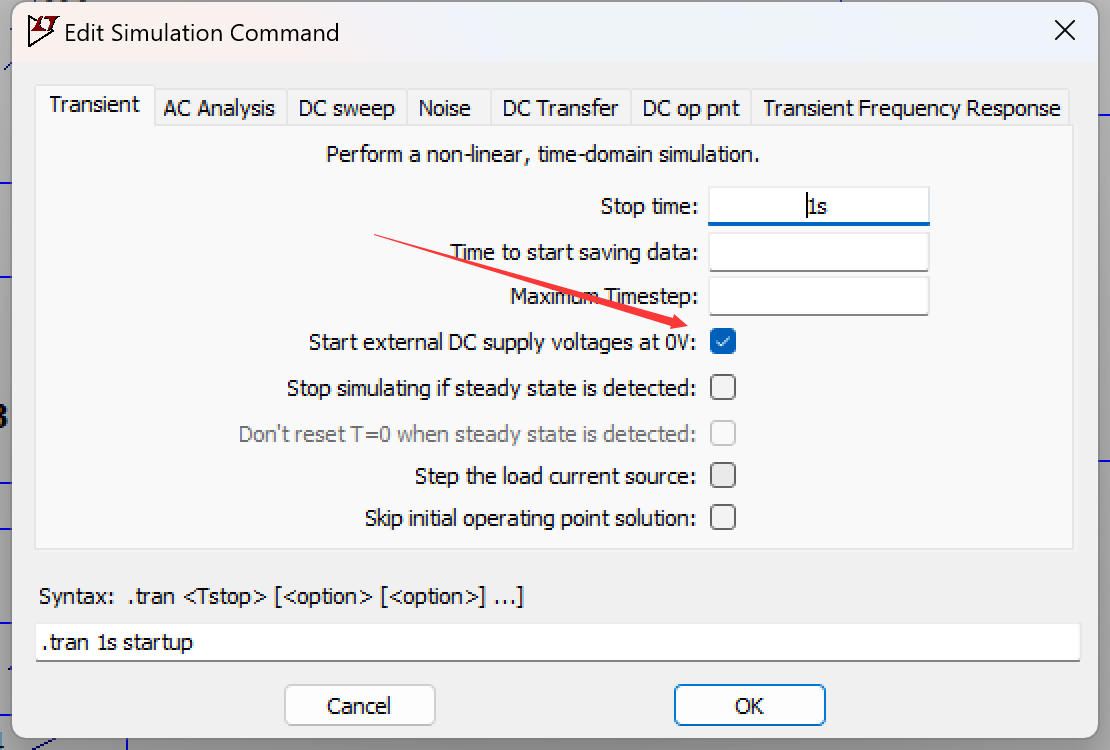The image size is (1110, 750).
Task: Go to the DC Transfer tab
Action: click(560, 108)
